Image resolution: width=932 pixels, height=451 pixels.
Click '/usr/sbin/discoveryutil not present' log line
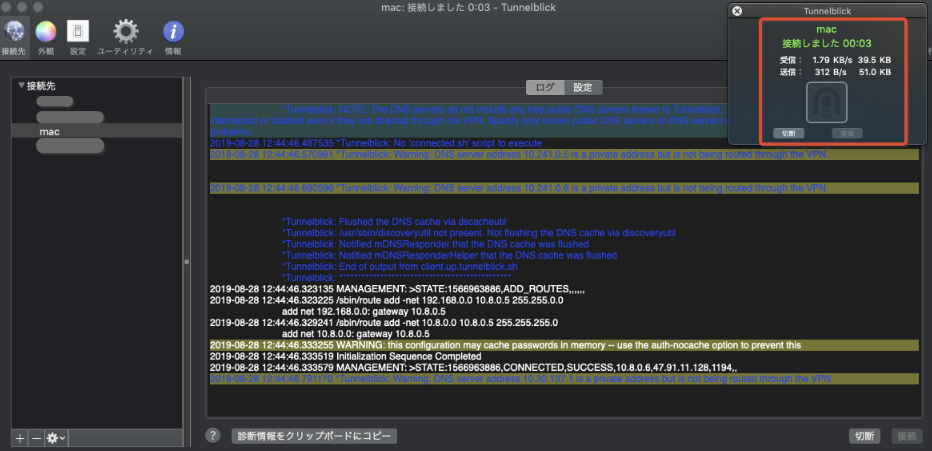tap(478, 233)
